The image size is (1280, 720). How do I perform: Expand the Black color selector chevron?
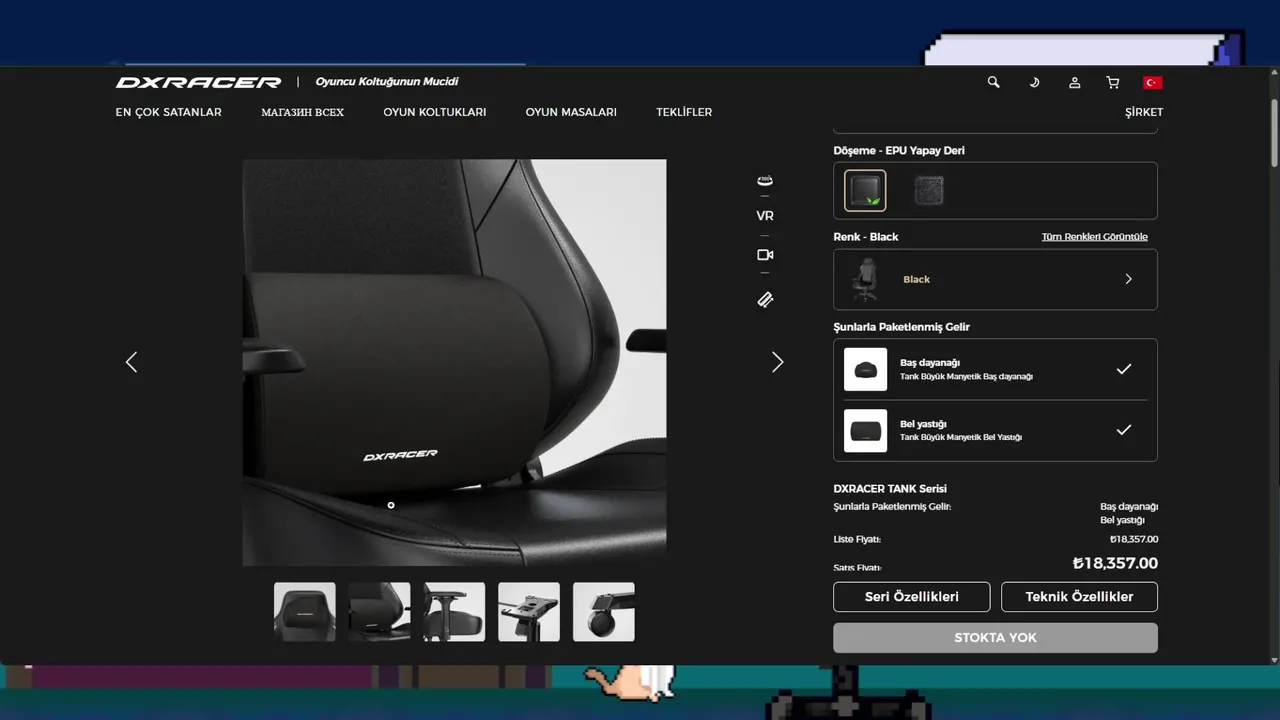[x=1128, y=279]
